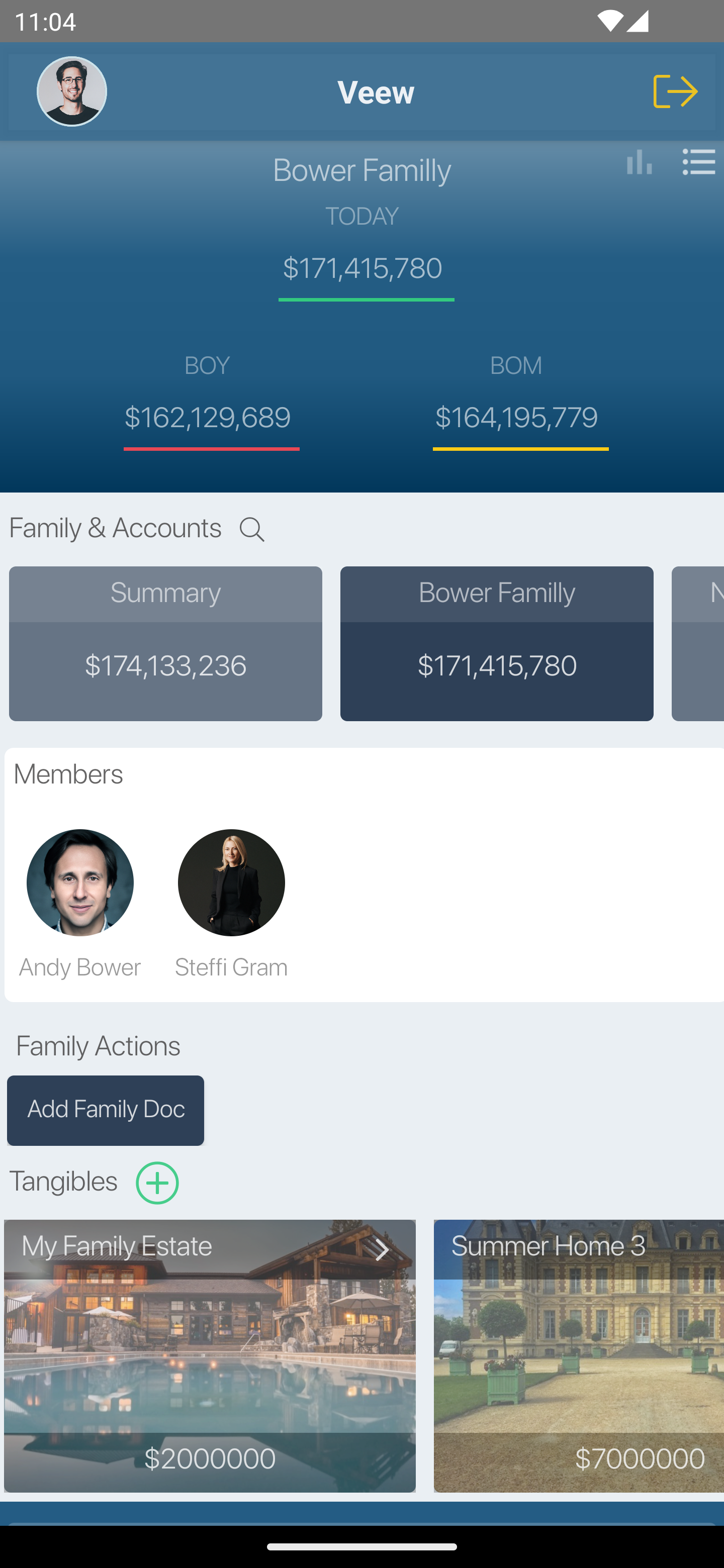Tap the Bower Familly header title
This screenshot has width=724, height=1568.
(361, 170)
